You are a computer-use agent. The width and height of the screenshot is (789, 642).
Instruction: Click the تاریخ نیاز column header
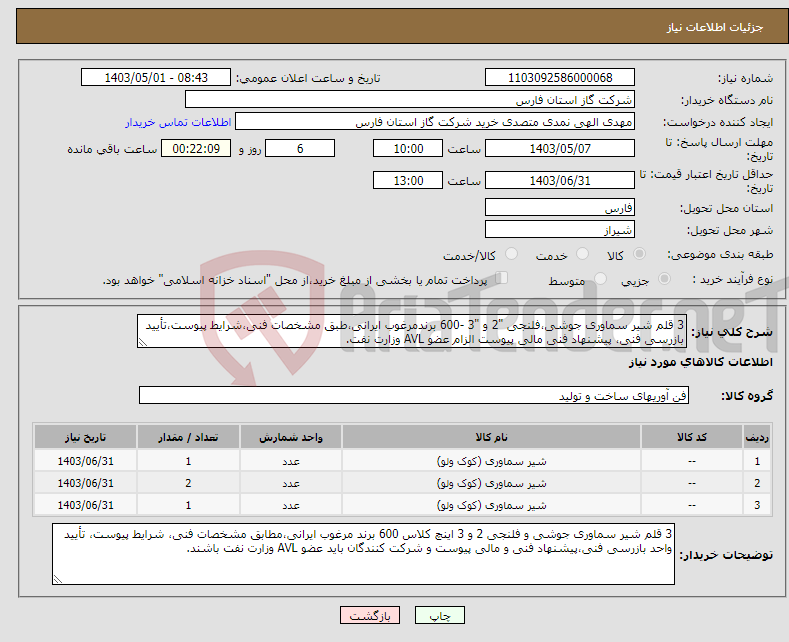86,437
